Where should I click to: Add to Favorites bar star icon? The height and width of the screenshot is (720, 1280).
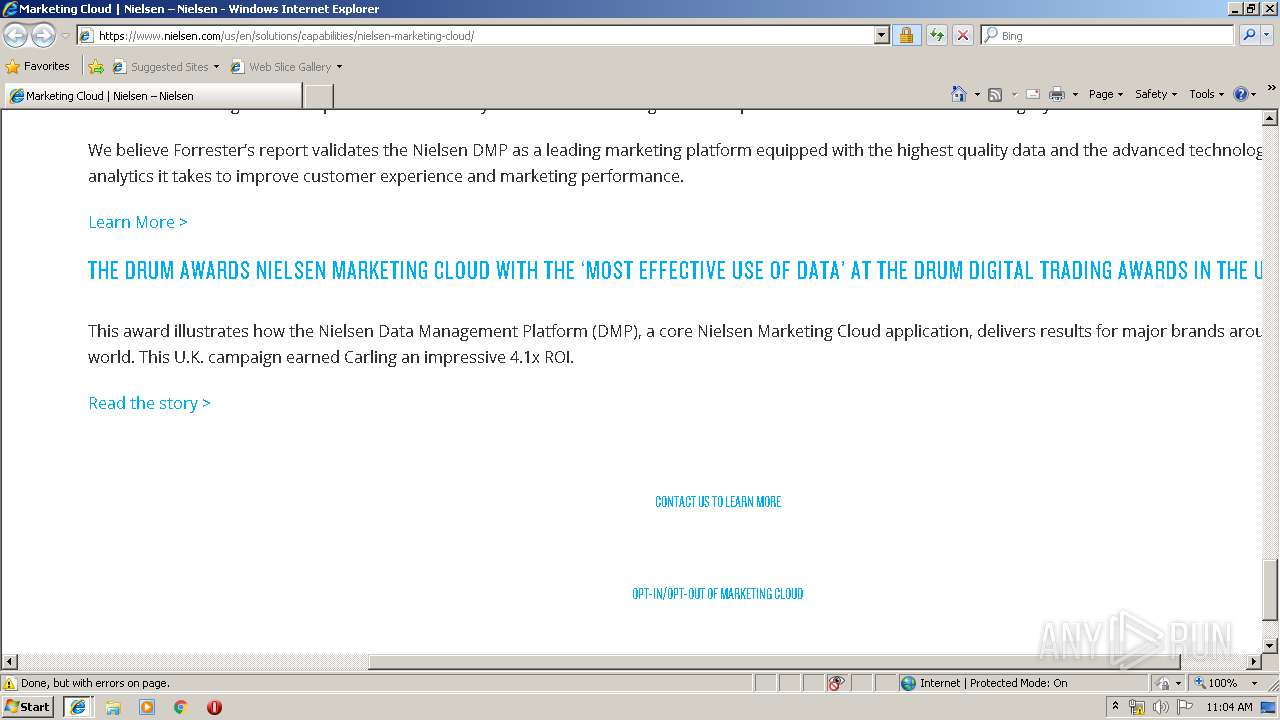click(x=95, y=67)
